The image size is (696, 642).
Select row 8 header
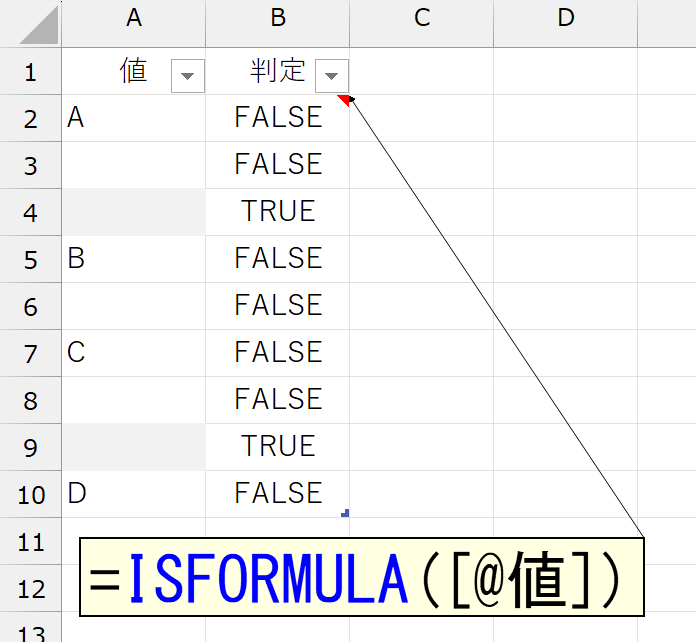(x=30, y=401)
